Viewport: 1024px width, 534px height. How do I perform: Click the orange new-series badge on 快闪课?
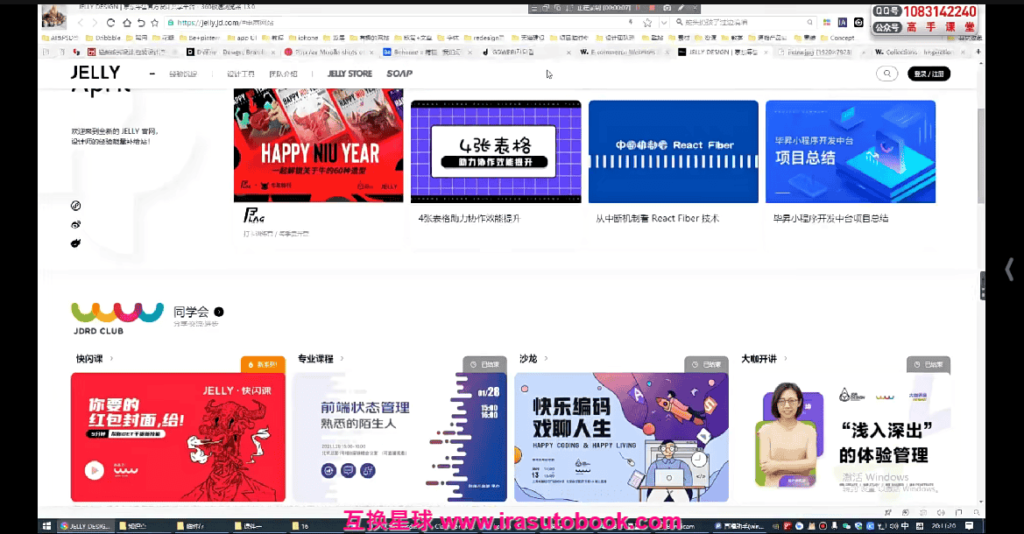(x=263, y=364)
